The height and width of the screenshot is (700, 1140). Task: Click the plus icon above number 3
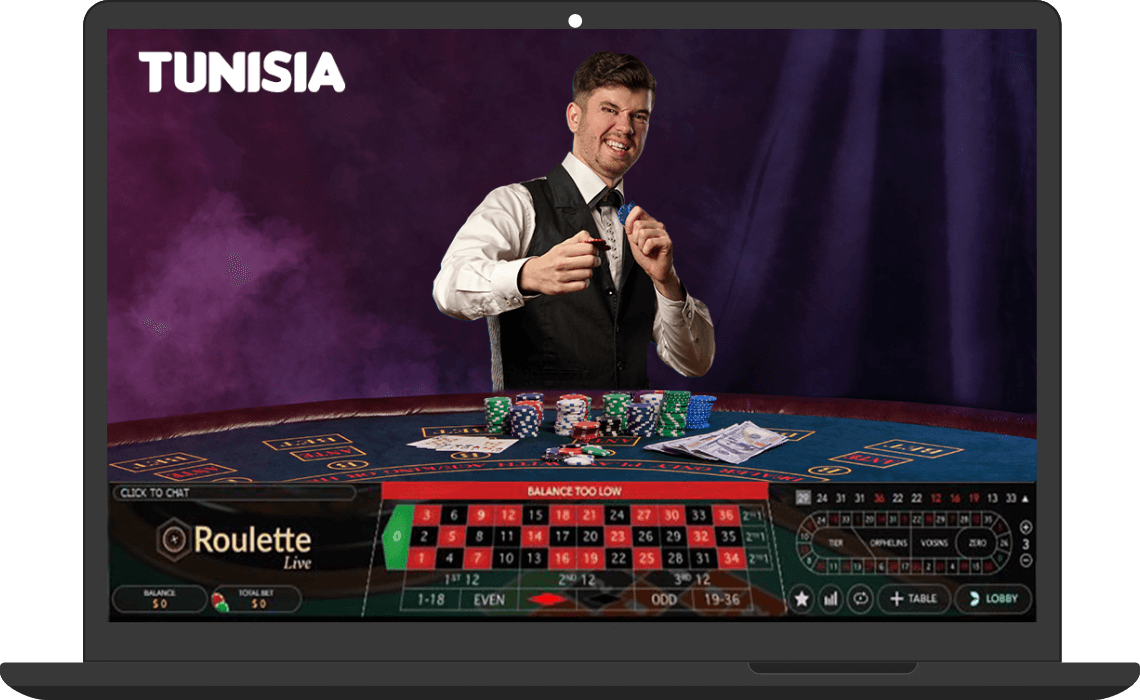click(x=1026, y=527)
